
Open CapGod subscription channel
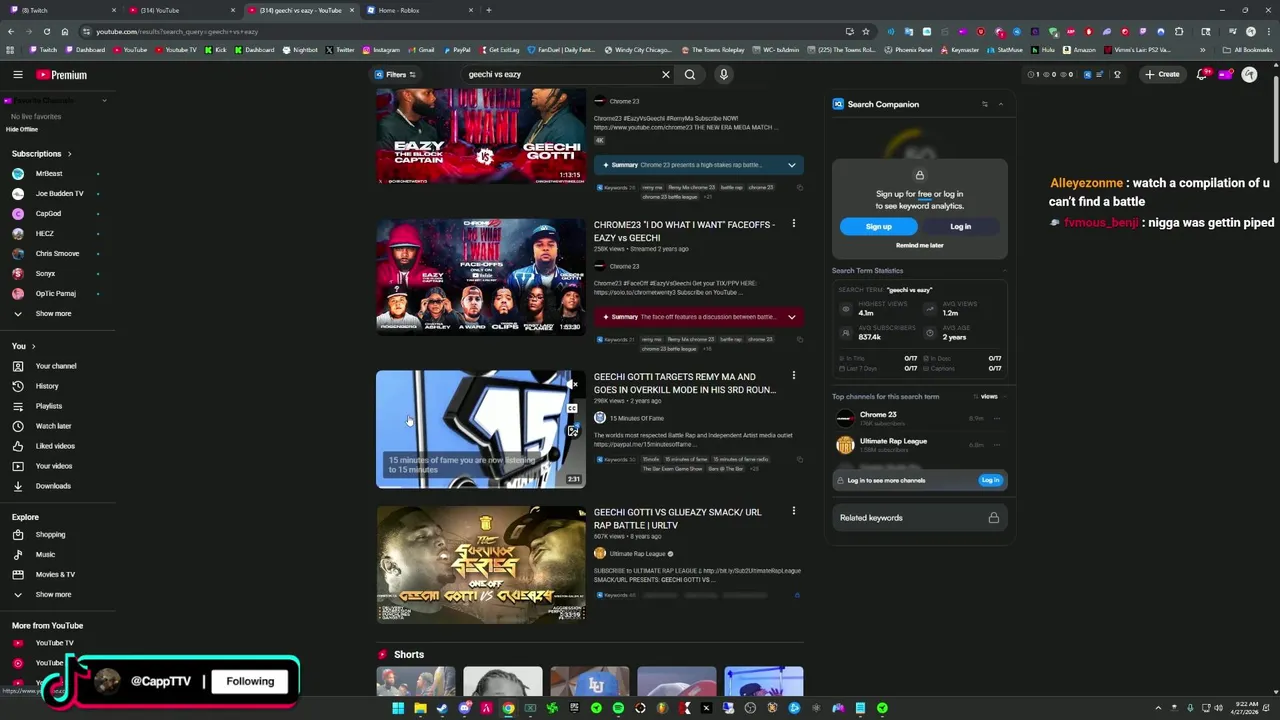pyautogui.click(x=48, y=214)
